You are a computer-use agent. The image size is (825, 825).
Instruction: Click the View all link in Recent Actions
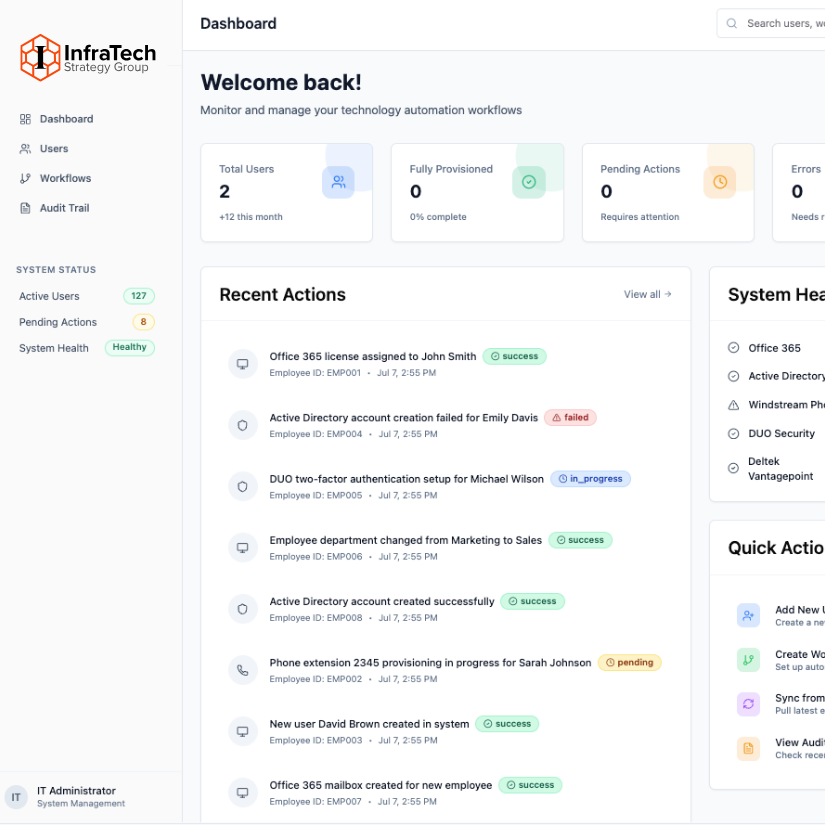647,295
